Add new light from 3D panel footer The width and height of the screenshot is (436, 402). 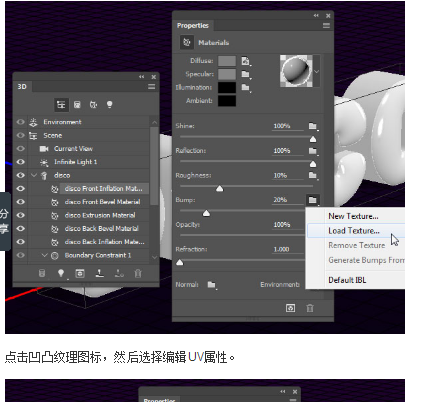click(61, 274)
